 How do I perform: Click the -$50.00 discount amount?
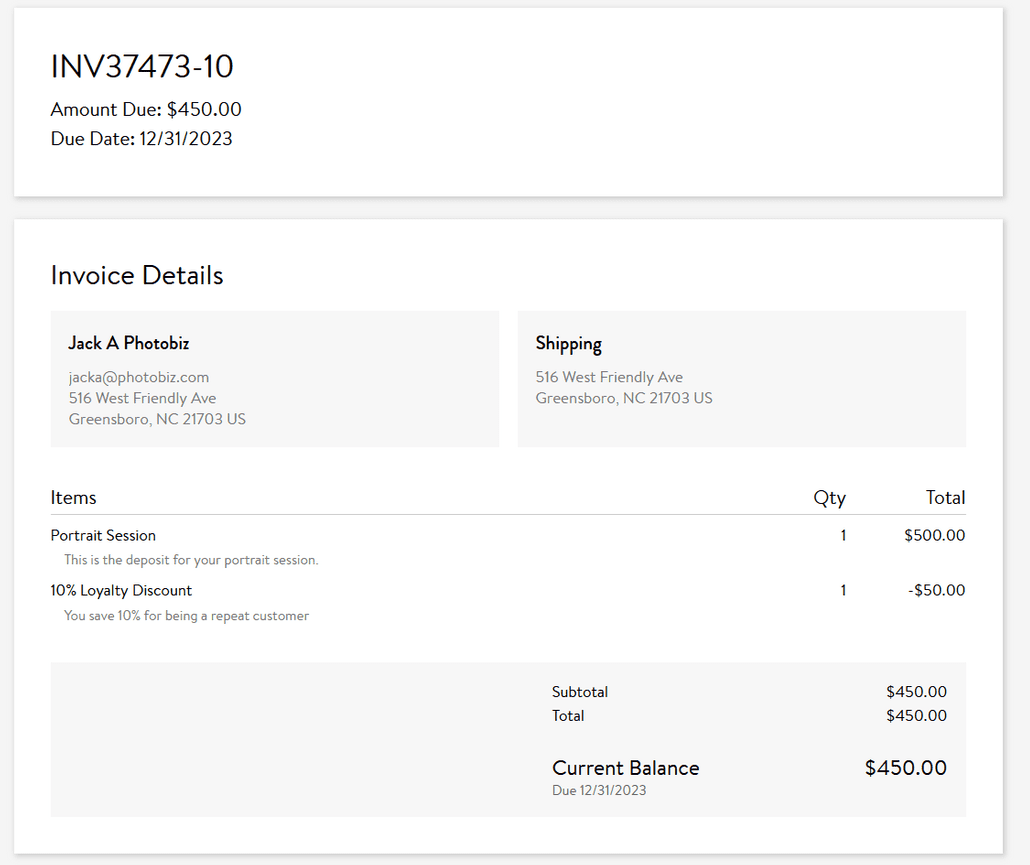click(936, 590)
